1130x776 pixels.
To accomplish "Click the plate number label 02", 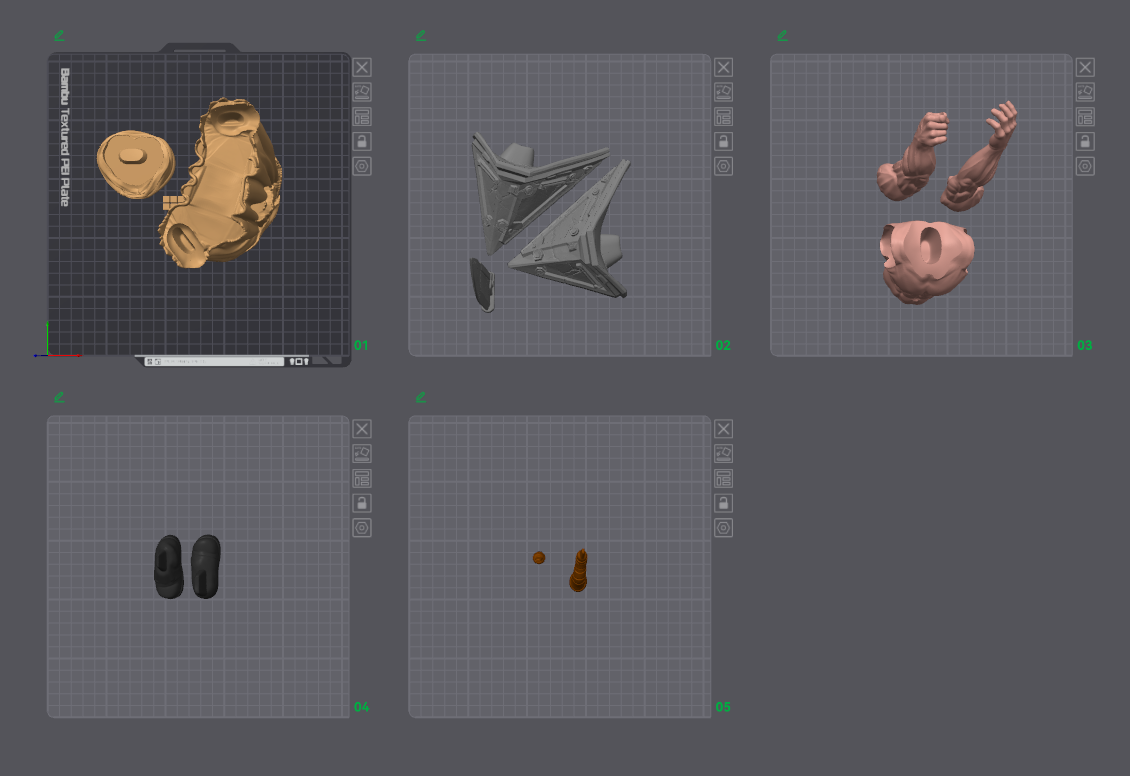I will coord(723,345).
